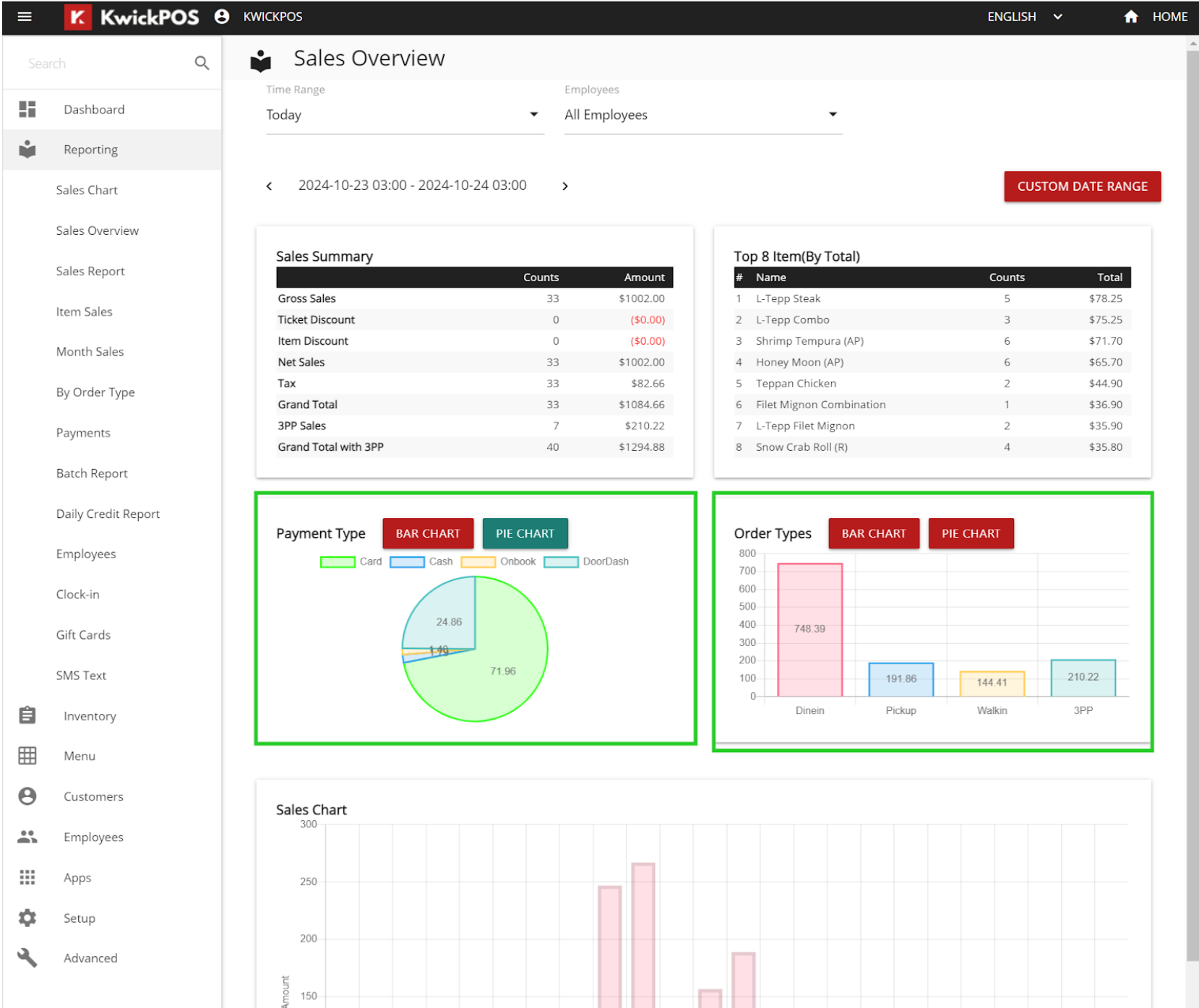
Task: Click the Customers person icon
Action: [27, 796]
